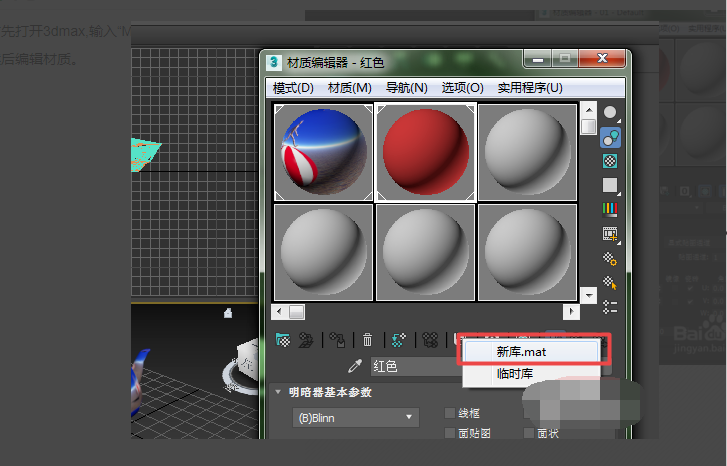Toggle the checkered Background icon
Screen dimensions: 727x466
coord(610,161)
